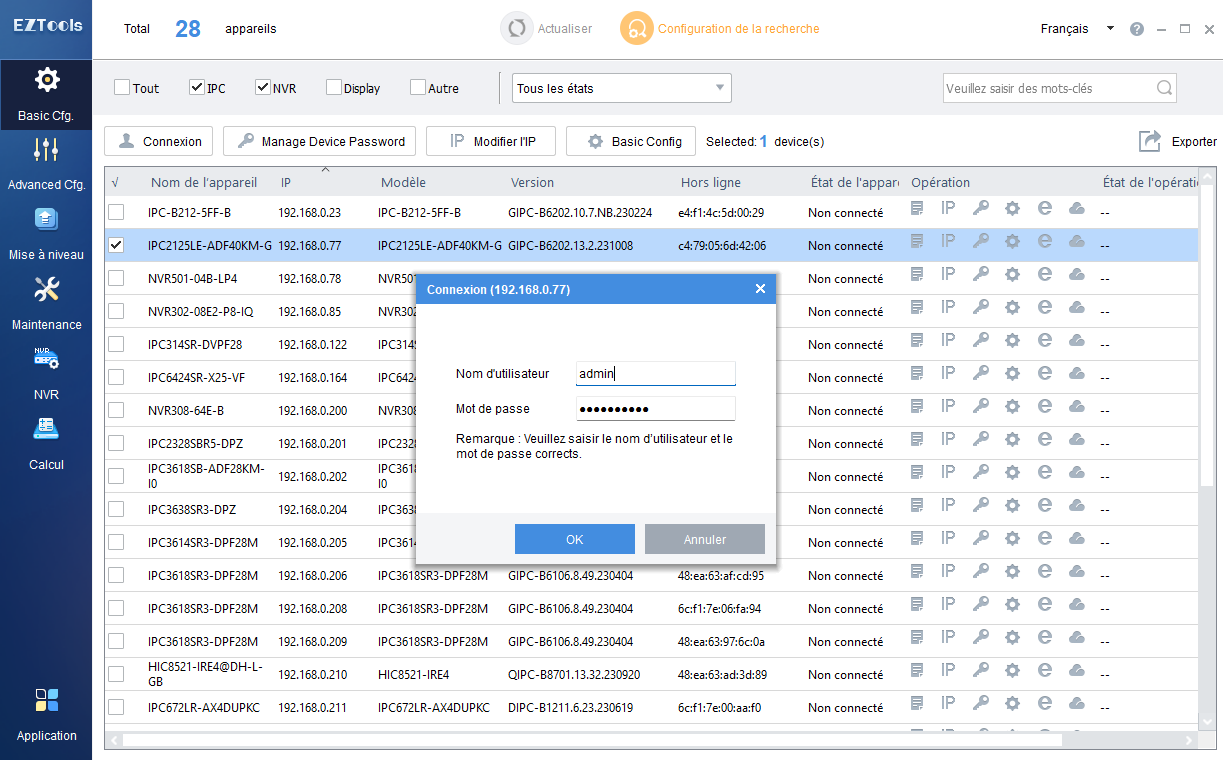Image resolution: width=1223 pixels, height=760 pixels.
Task: Sort by the IP column header
Action: tap(286, 183)
